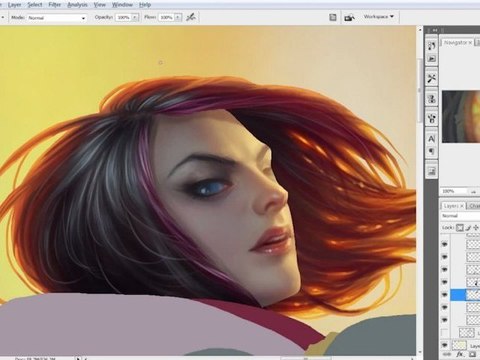Hide the bottom yellow-thumbnail layer
Screen dimensions: 480x360
[445, 345]
